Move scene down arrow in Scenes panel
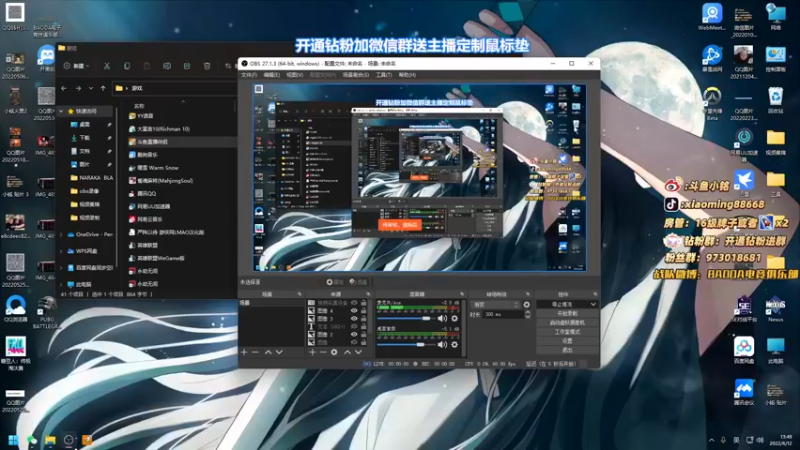This screenshot has width=800, height=450. click(x=279, y=352)
